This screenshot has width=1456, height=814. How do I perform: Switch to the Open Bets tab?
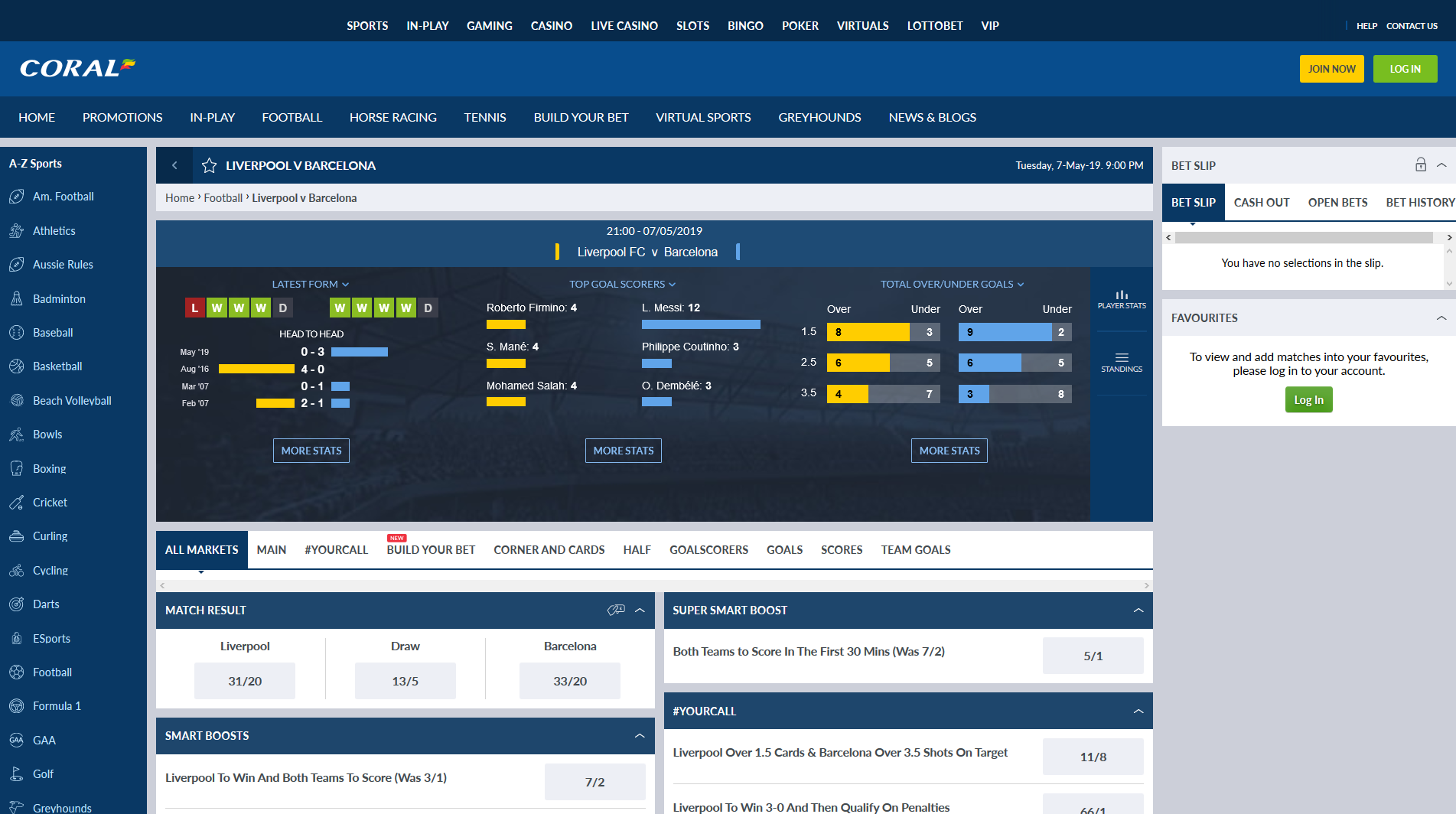coord(1337,202)
